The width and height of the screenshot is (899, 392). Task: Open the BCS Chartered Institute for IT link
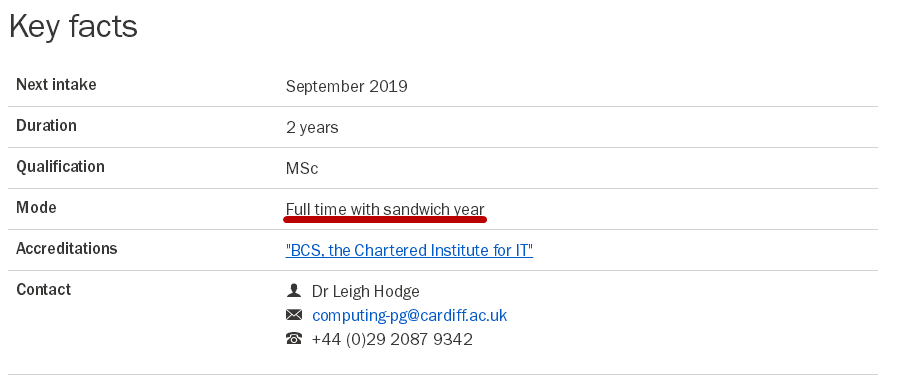coord(409,250)
